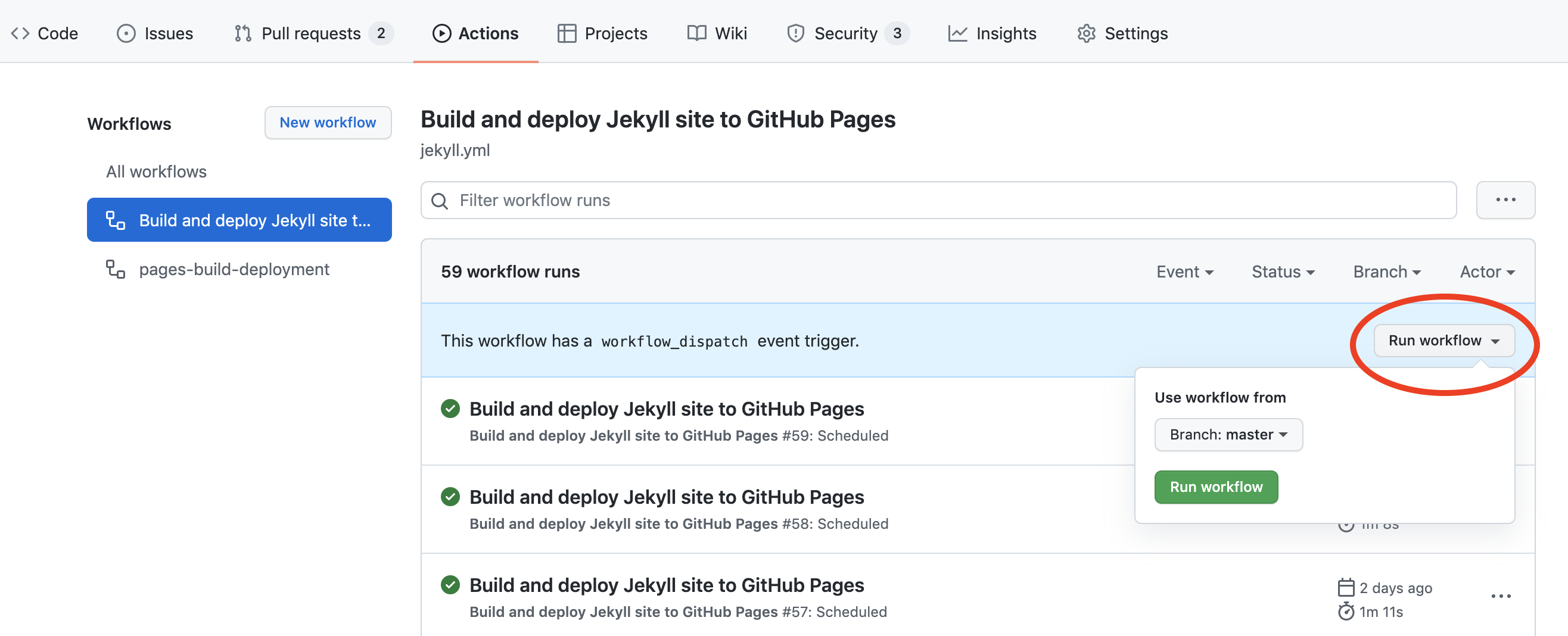Open the Code tab
Screen dimensions: 1568x636
[45, 33]
